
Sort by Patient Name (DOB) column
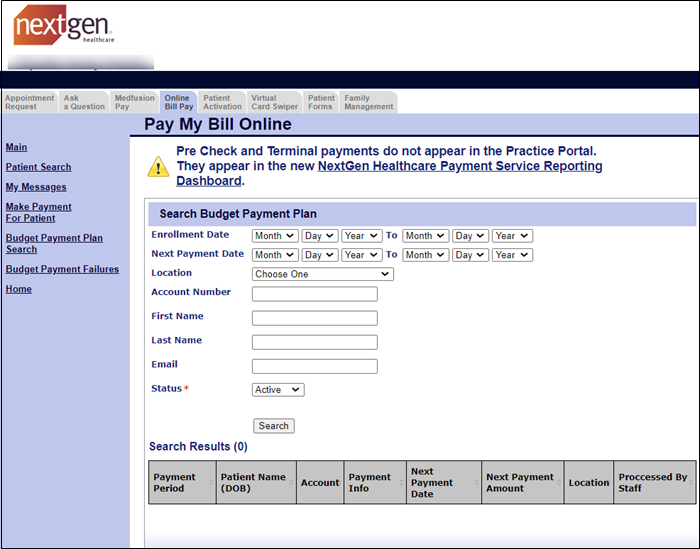click(256, 482)
